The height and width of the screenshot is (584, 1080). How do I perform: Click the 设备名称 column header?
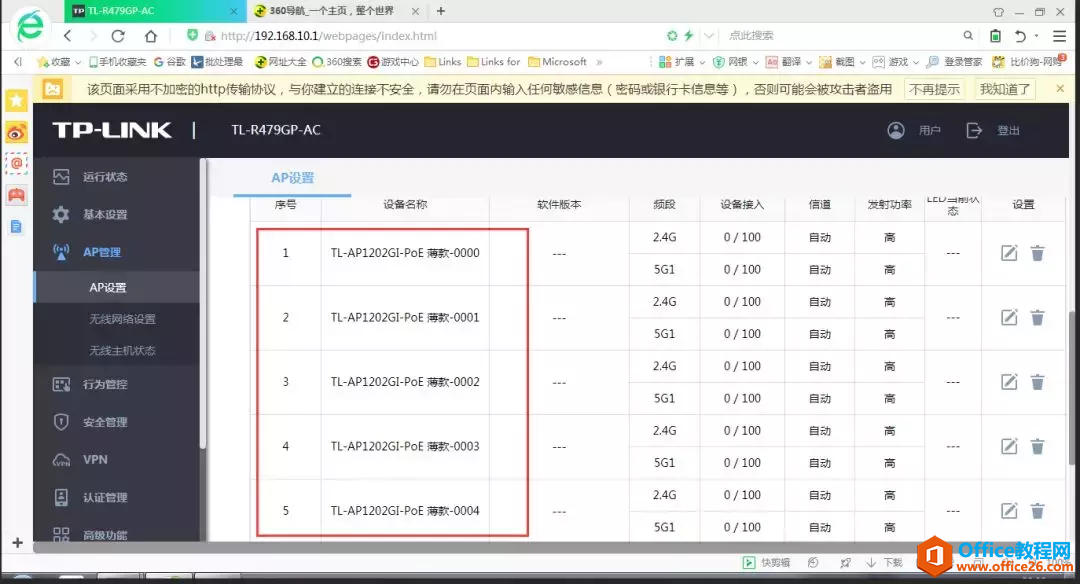(x=405, y=205)
